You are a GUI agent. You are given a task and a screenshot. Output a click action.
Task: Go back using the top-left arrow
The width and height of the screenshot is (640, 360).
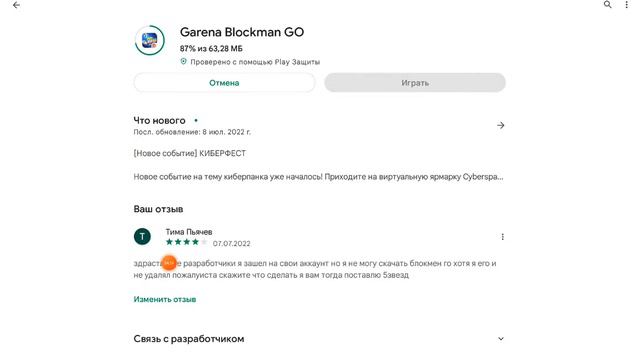[16, 5]
